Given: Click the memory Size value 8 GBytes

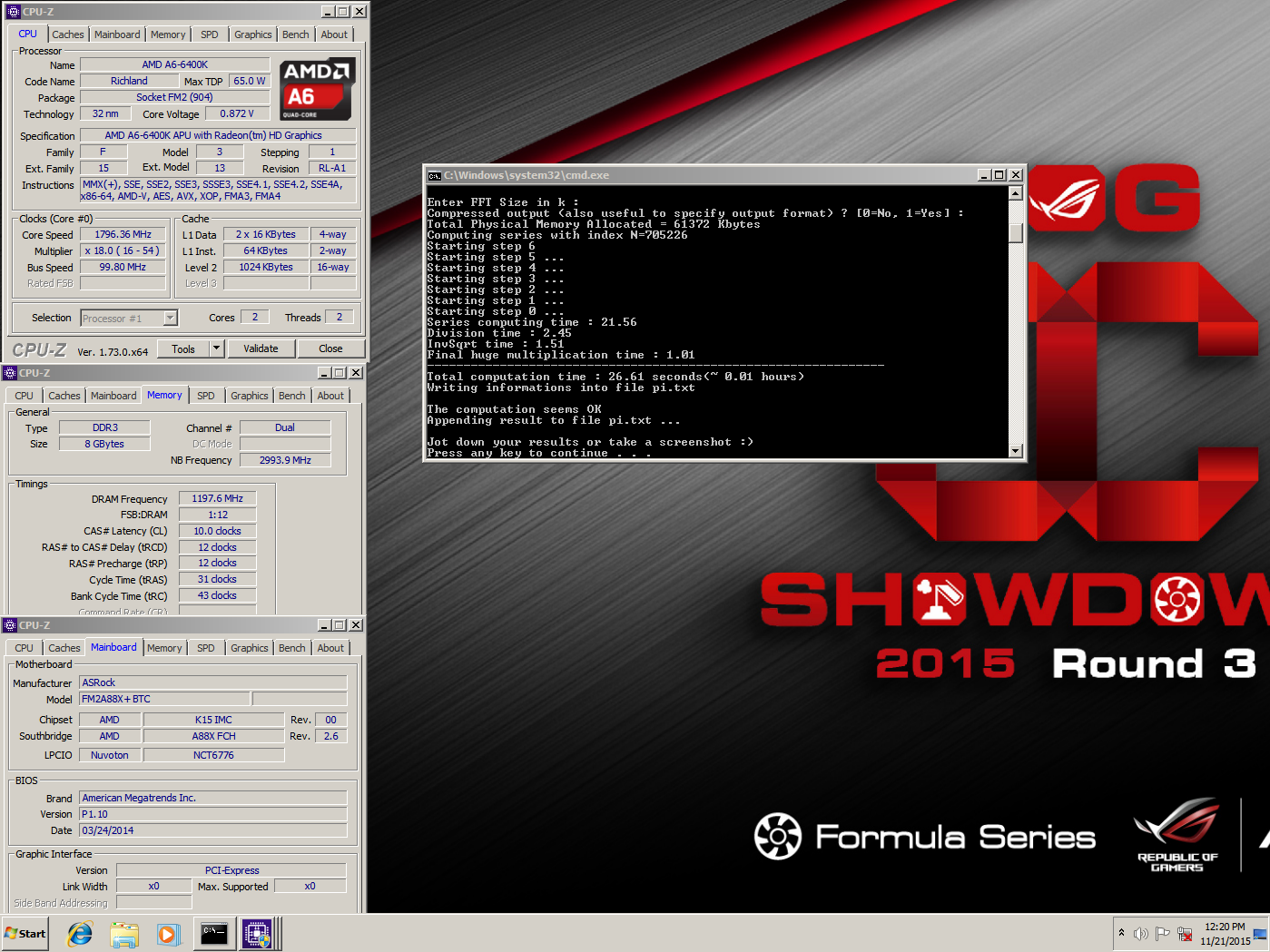Looking at the screenshot, I should point(104,444).
